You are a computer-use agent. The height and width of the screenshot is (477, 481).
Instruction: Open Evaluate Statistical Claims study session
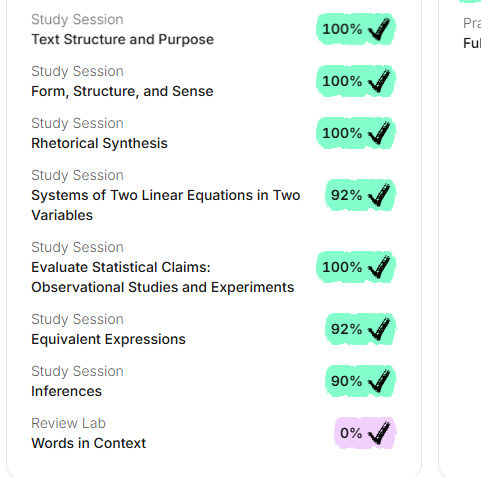click(x=163, y=277)
